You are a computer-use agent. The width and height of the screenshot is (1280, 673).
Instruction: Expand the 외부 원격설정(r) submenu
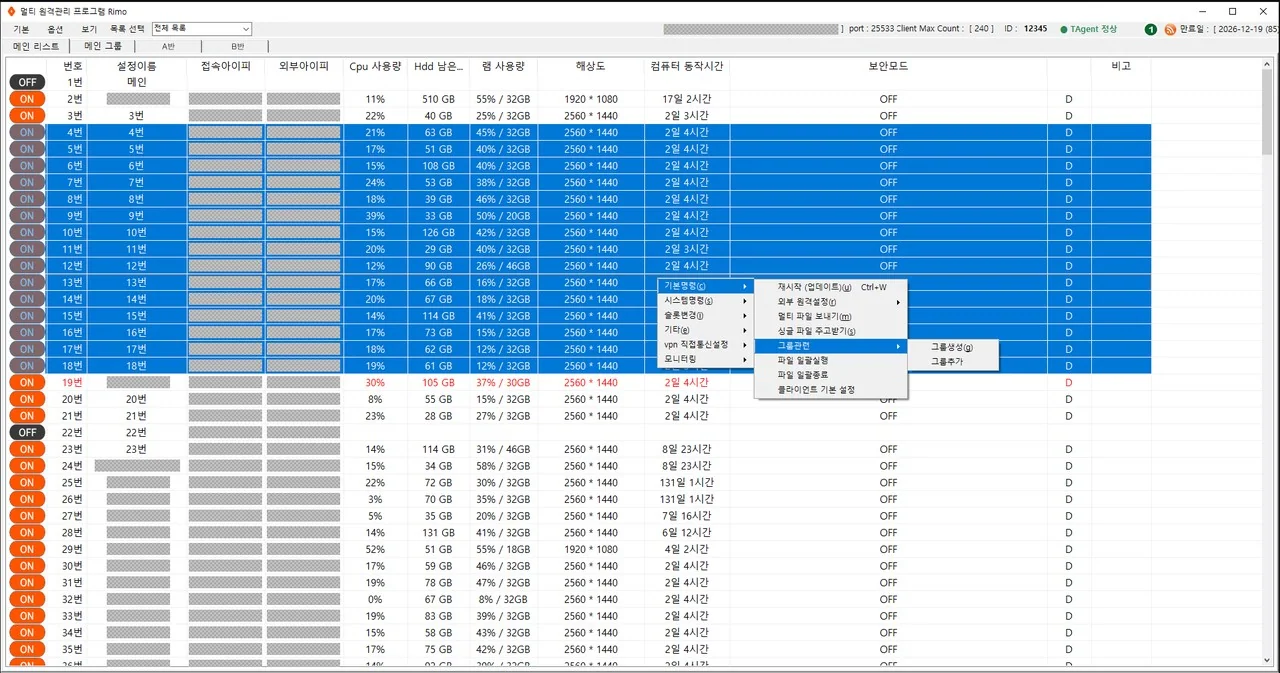coord(831,301)
